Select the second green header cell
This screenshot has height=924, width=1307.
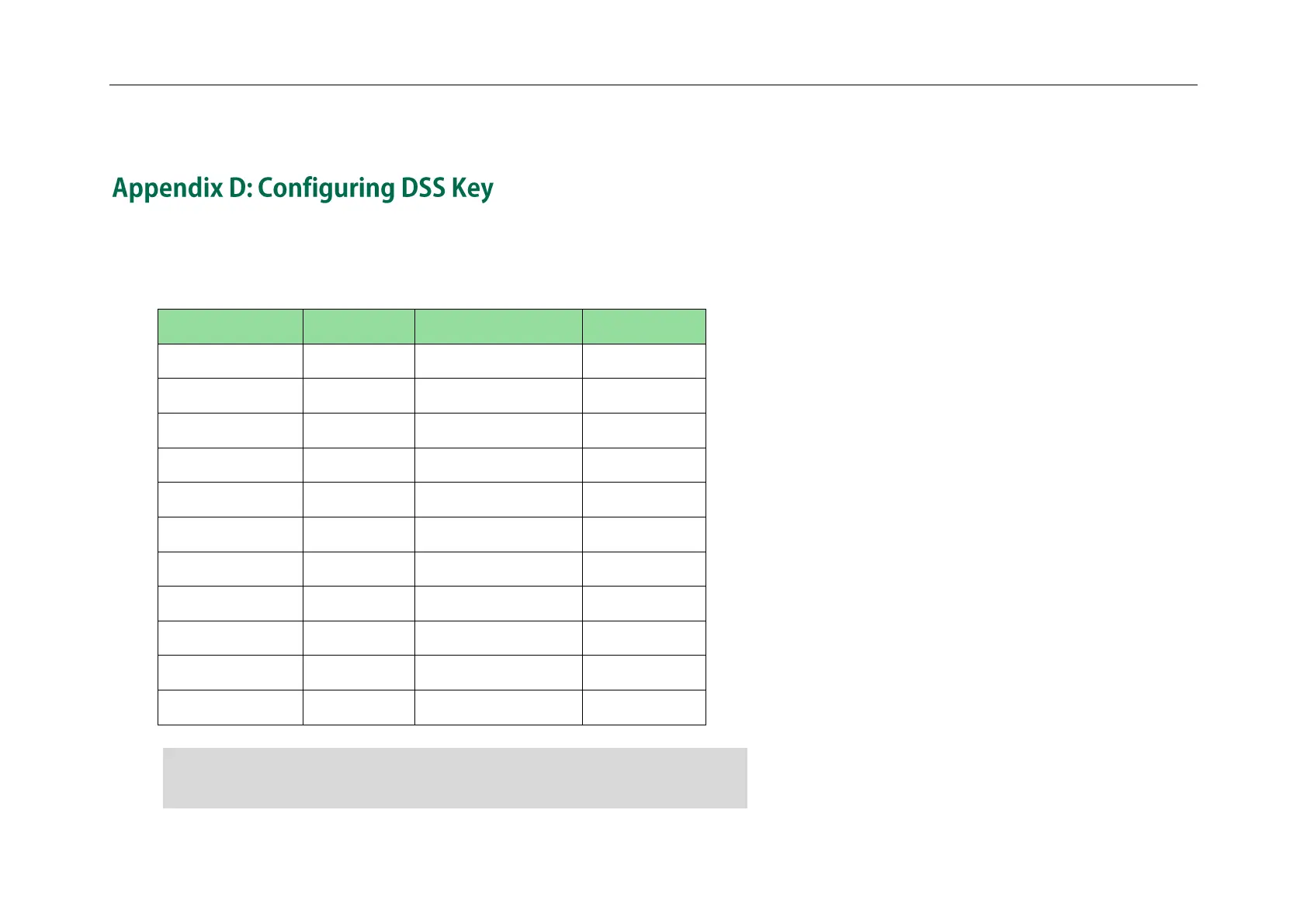click(x=359, y=327)
